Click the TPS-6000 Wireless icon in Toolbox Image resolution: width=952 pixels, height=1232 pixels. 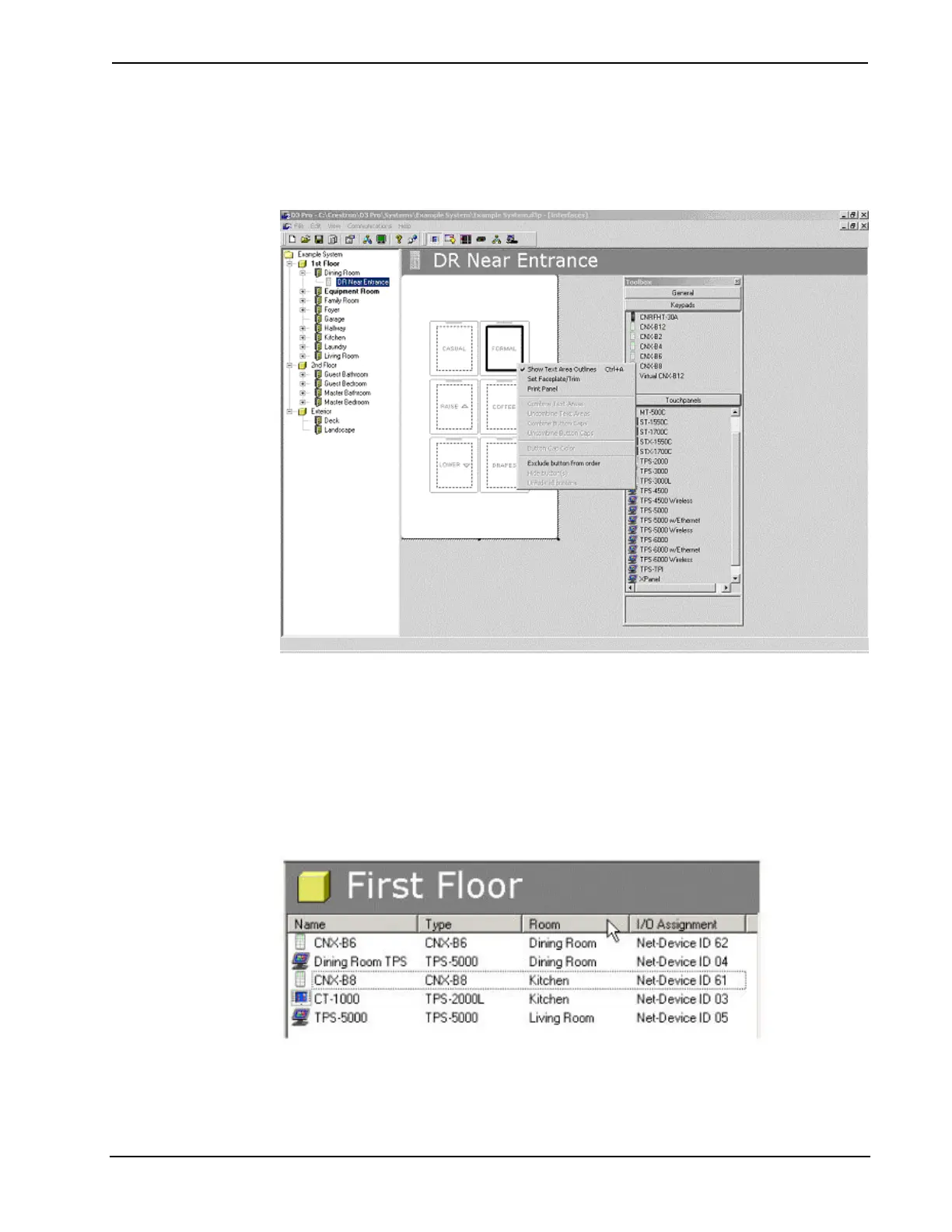[633, 559]
